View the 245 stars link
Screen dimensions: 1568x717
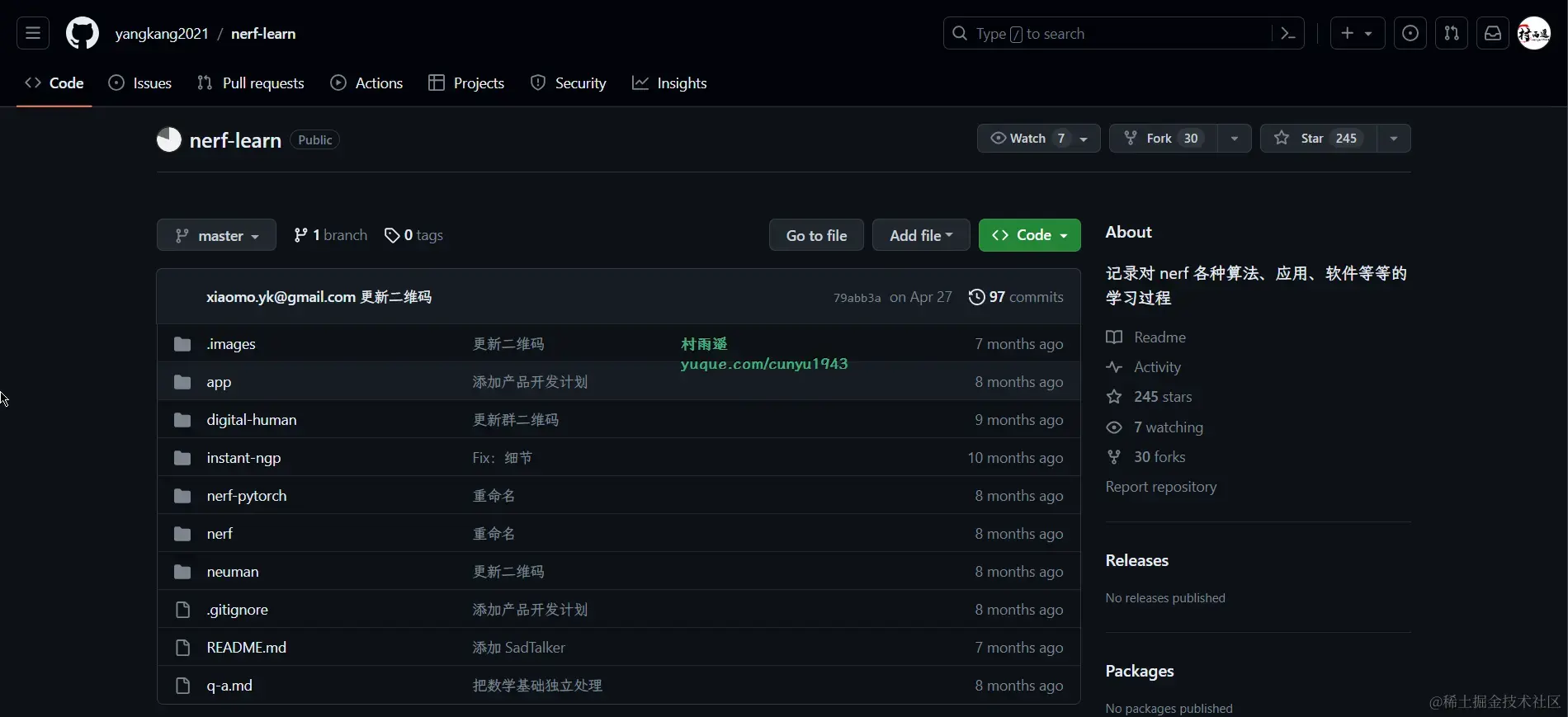[1149, 397]
